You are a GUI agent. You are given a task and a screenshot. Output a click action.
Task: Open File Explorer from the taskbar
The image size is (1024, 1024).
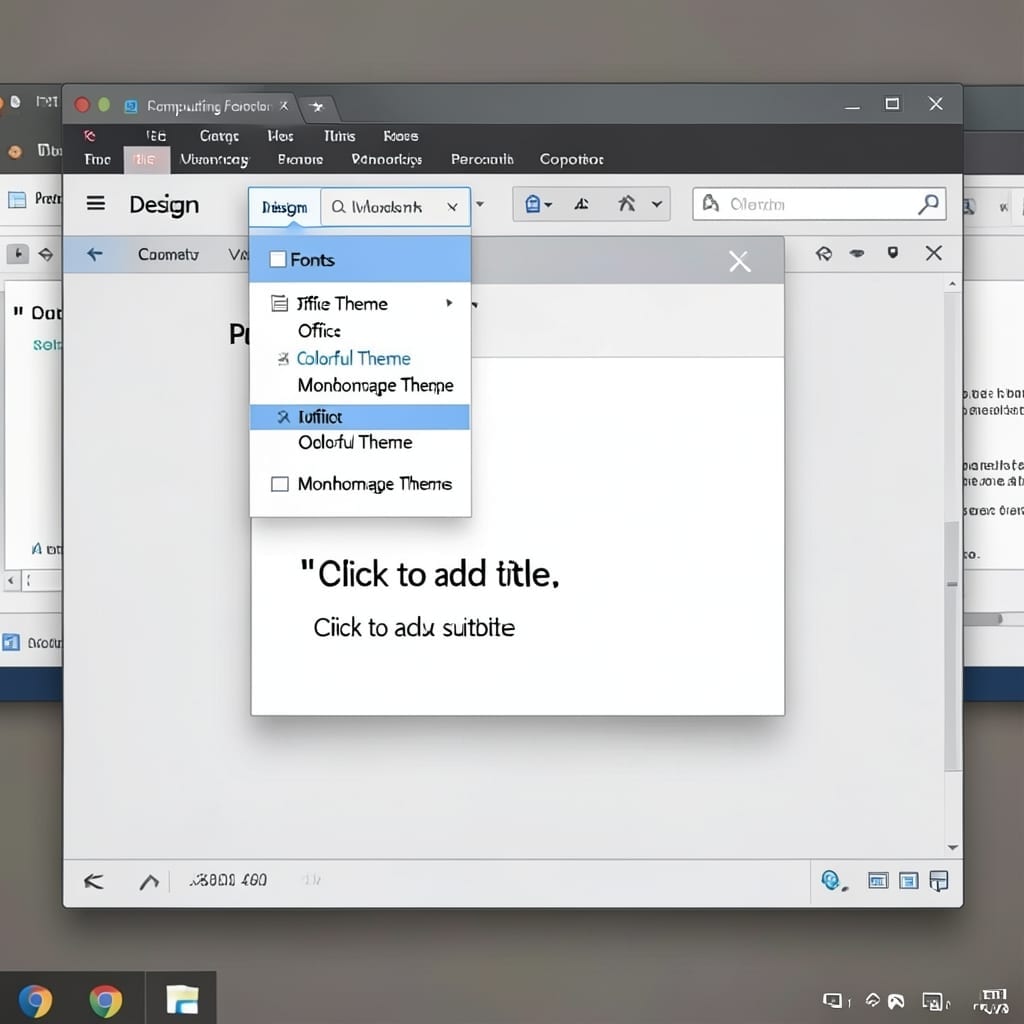click(x=182, y=1000)
